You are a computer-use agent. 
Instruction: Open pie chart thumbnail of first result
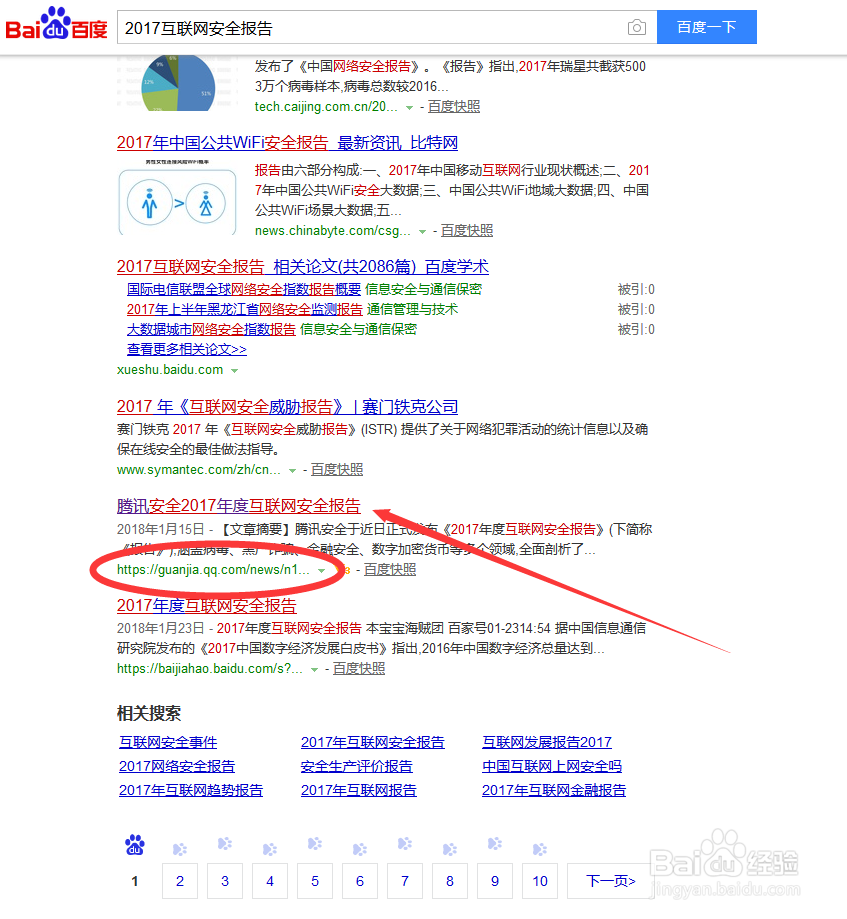click(178, 83)
